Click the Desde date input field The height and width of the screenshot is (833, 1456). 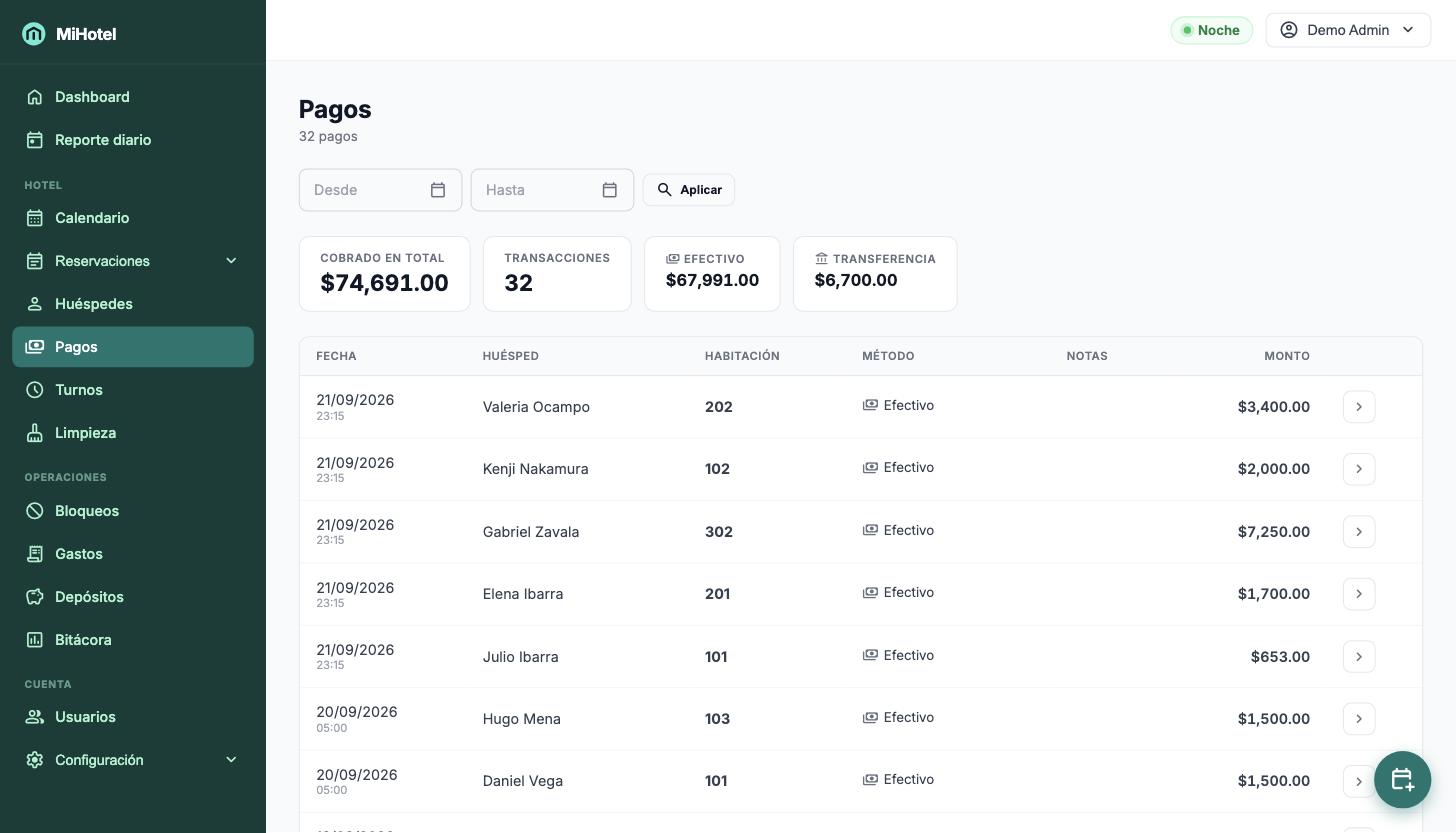click(380, 190)
